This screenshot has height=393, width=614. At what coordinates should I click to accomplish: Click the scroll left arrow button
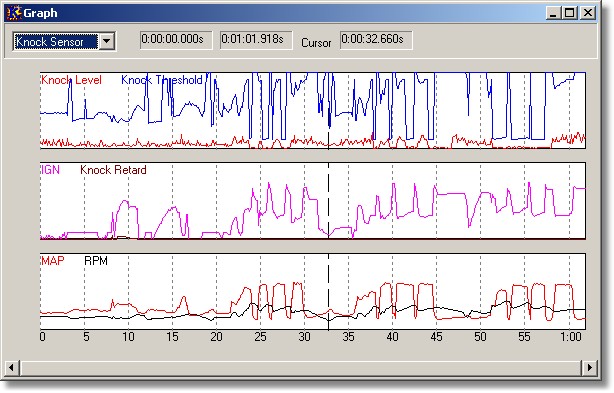[x=11, y=367]
